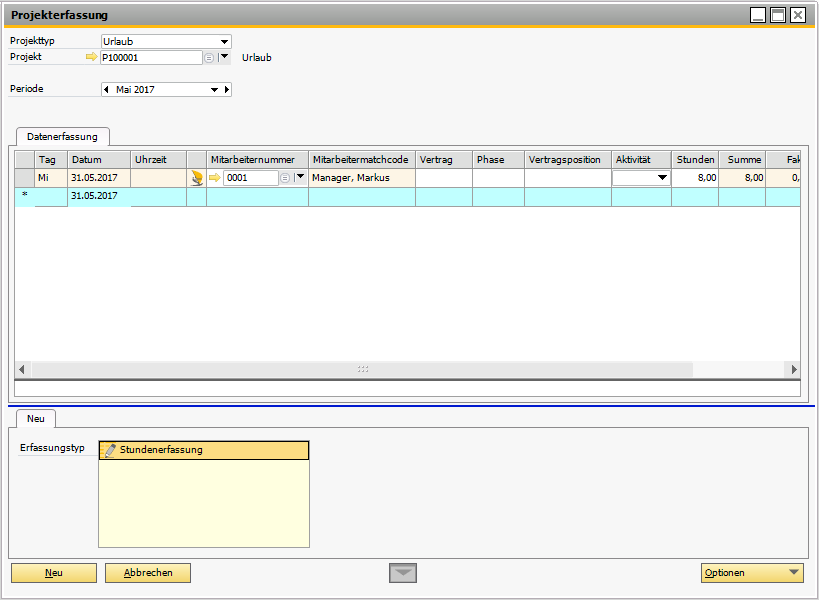Click the Abbrechen button
The width and height of the screenshot is (819, 600).
coord(148,573)
